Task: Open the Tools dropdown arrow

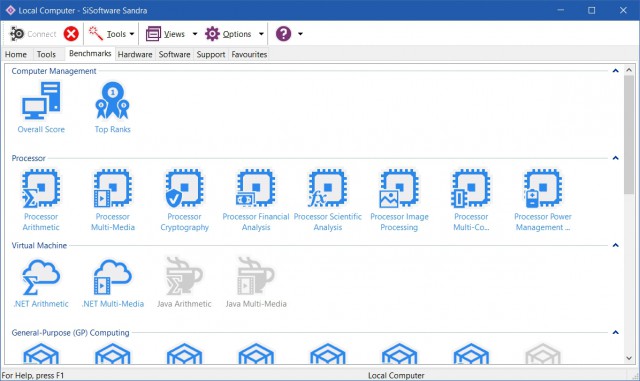Action: coord(132,34)
